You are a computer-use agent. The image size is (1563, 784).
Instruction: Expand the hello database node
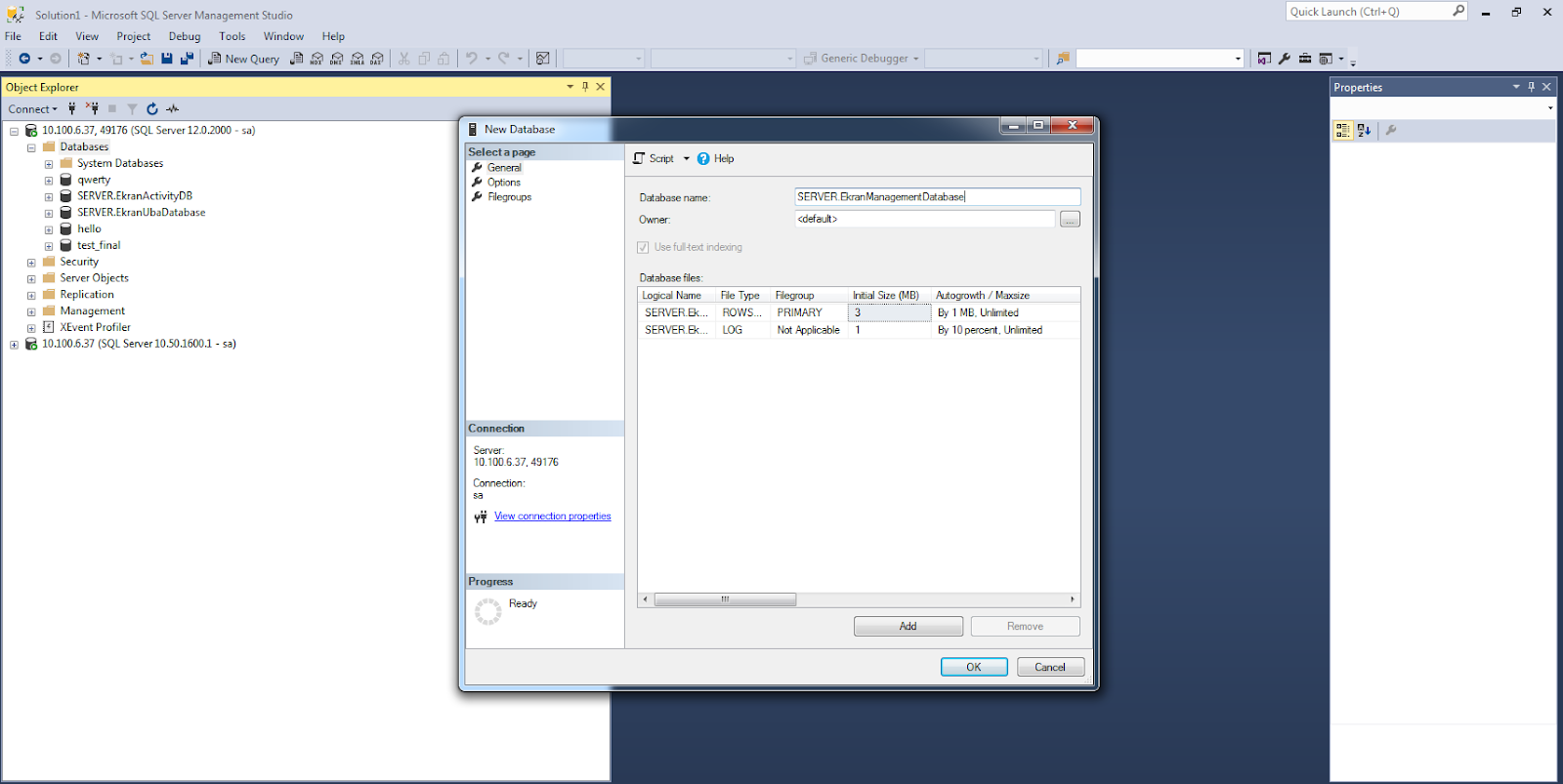pos(49,229)
